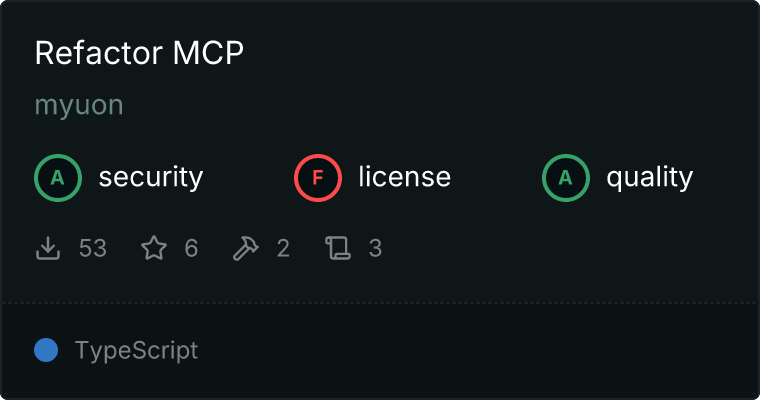Click the blue TypeScript language dot
The height and width of the screenshot is (400, 760).
pyautogui.click(x=46, y=350)
